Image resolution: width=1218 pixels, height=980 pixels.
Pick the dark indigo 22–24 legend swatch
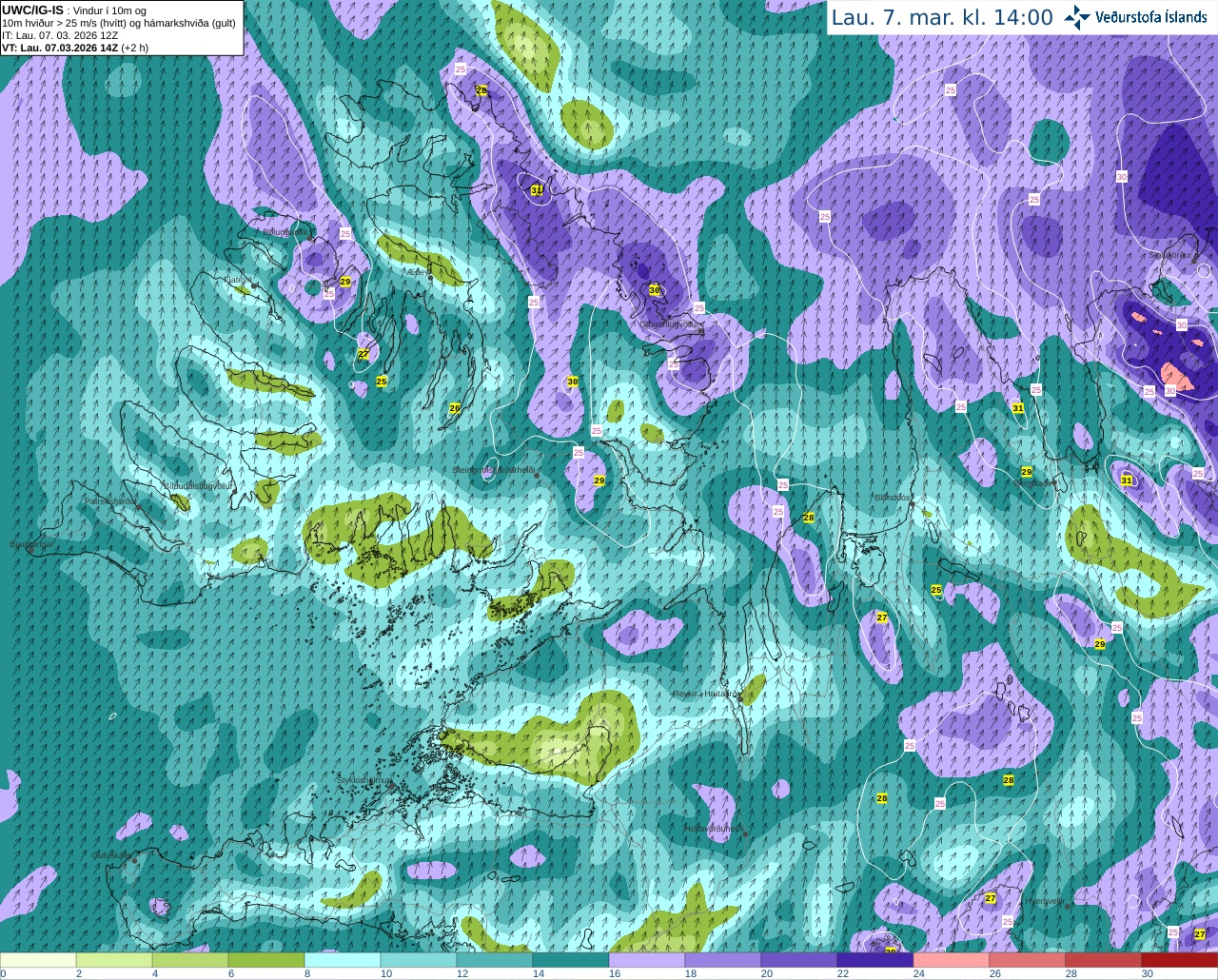pyautogui.click(x=875, y=960)
